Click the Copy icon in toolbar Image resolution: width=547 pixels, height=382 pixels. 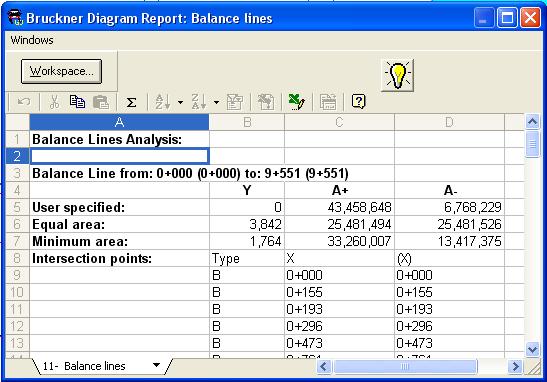tap(77, 102)
